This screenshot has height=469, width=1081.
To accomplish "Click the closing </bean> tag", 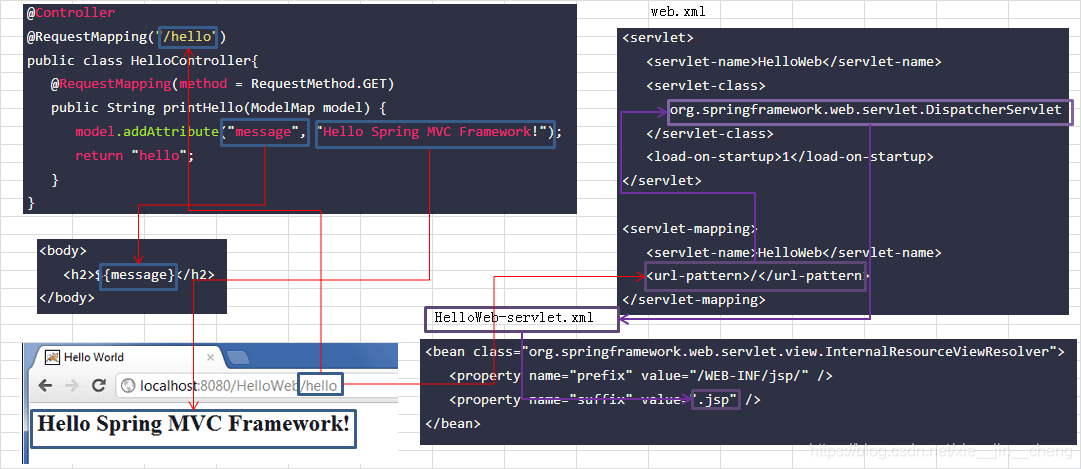I will (453, 423).
